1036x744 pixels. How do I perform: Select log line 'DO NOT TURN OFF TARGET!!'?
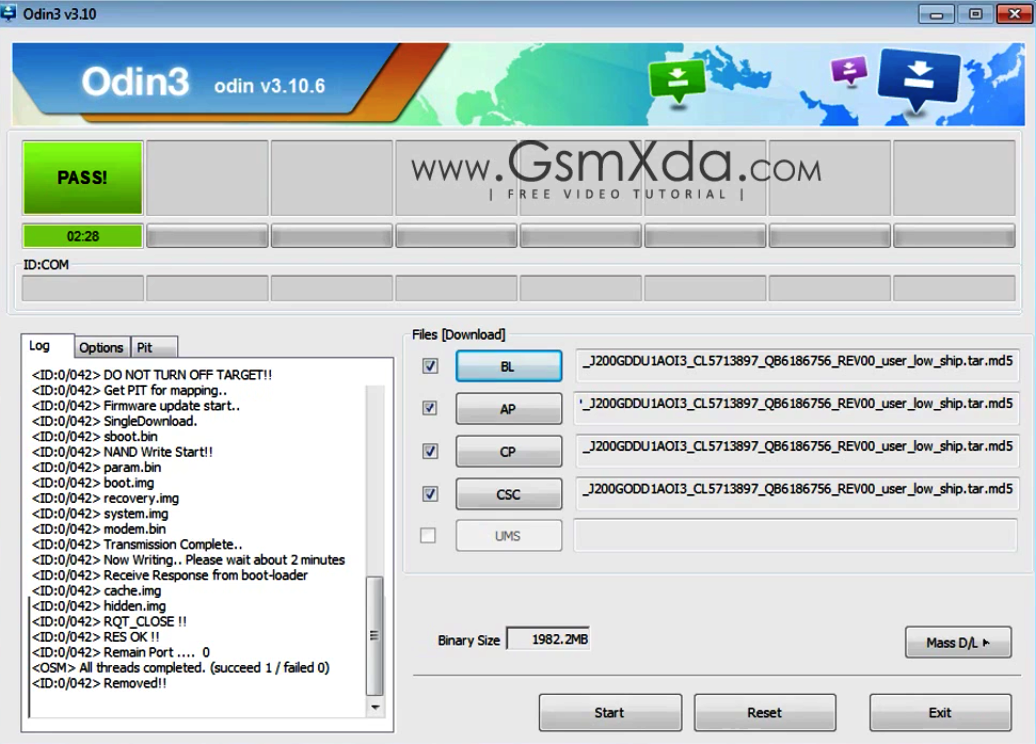click(152, 375)
